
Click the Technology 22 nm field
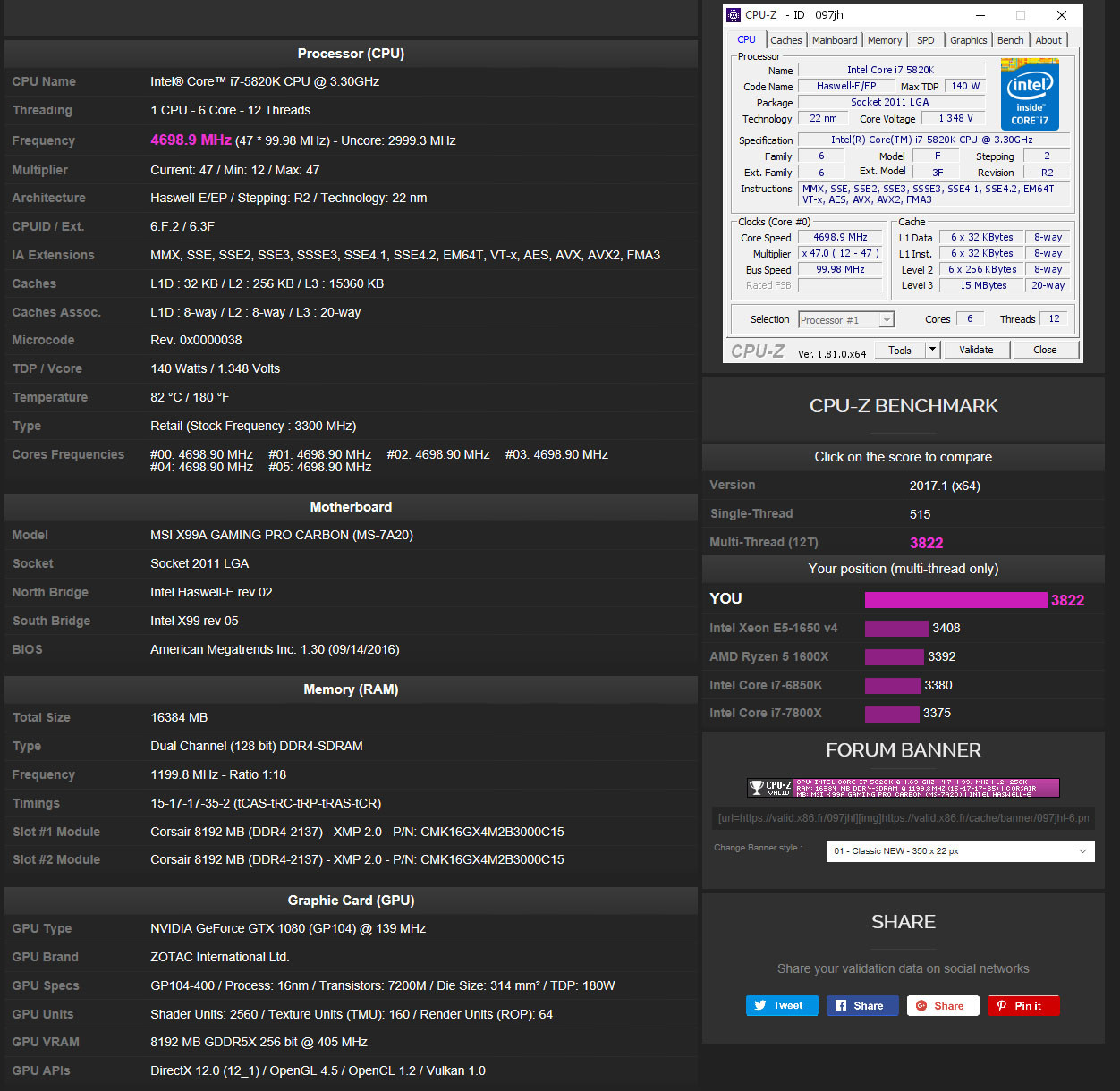pyautogui.click(x=823, y=118)
